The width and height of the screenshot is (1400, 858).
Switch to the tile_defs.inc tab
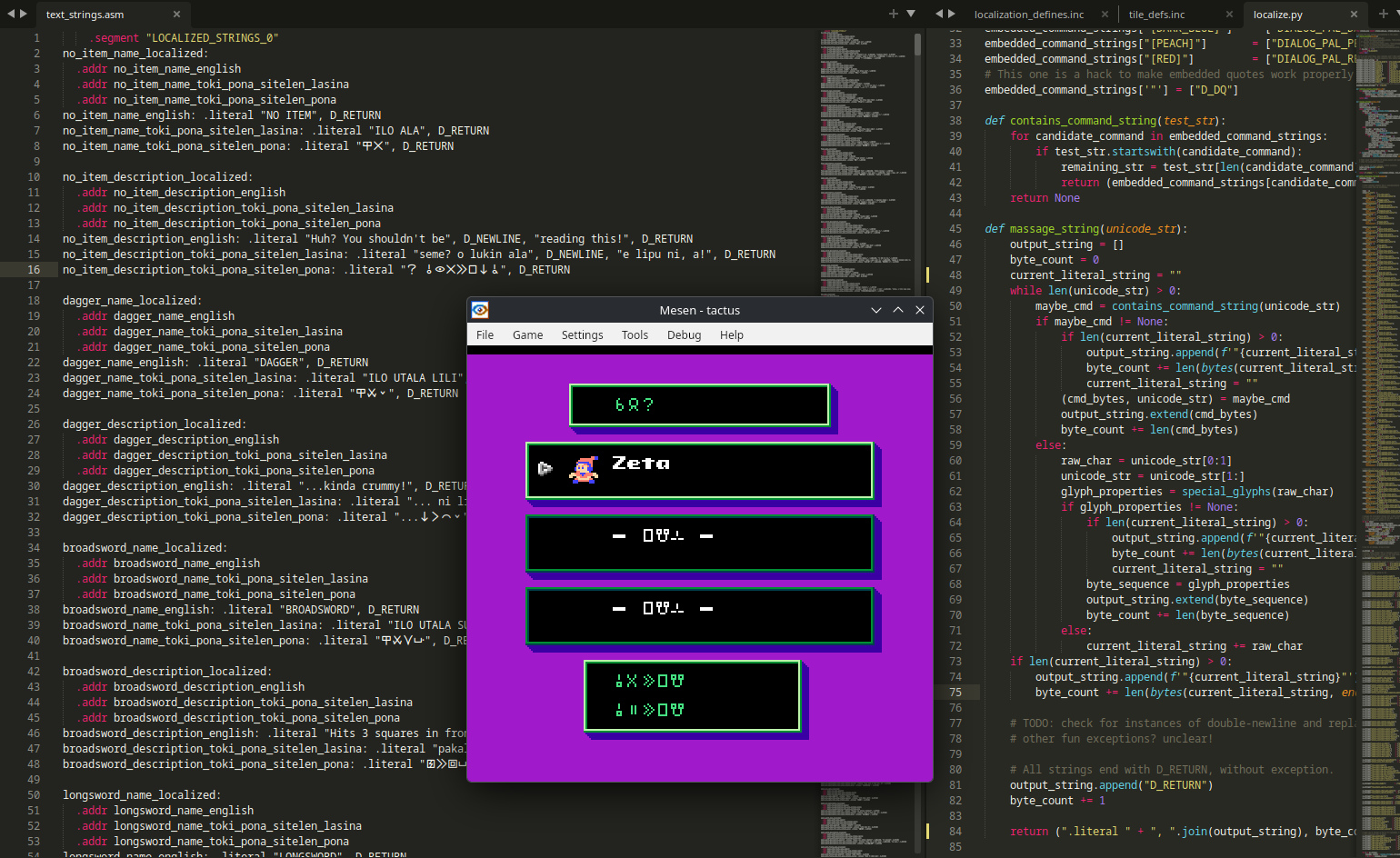tap(1156, 15)
